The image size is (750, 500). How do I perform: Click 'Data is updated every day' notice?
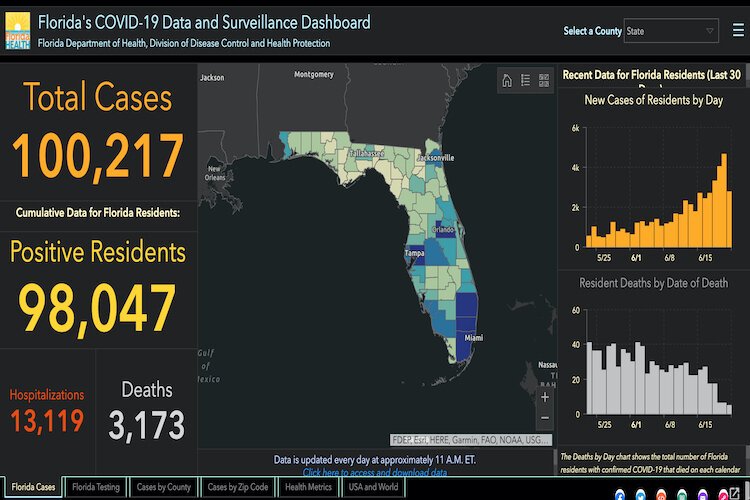(x=375, y=460)
